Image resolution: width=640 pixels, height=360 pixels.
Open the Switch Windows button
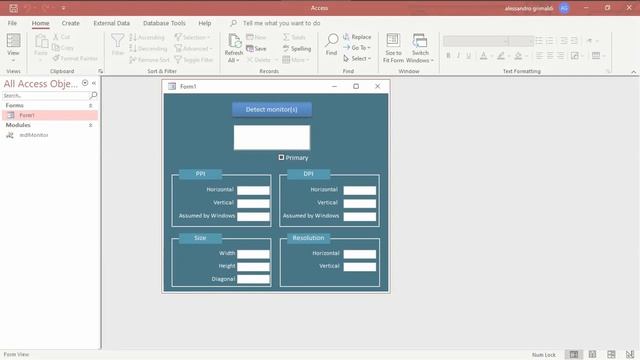[x=420, y=48]
